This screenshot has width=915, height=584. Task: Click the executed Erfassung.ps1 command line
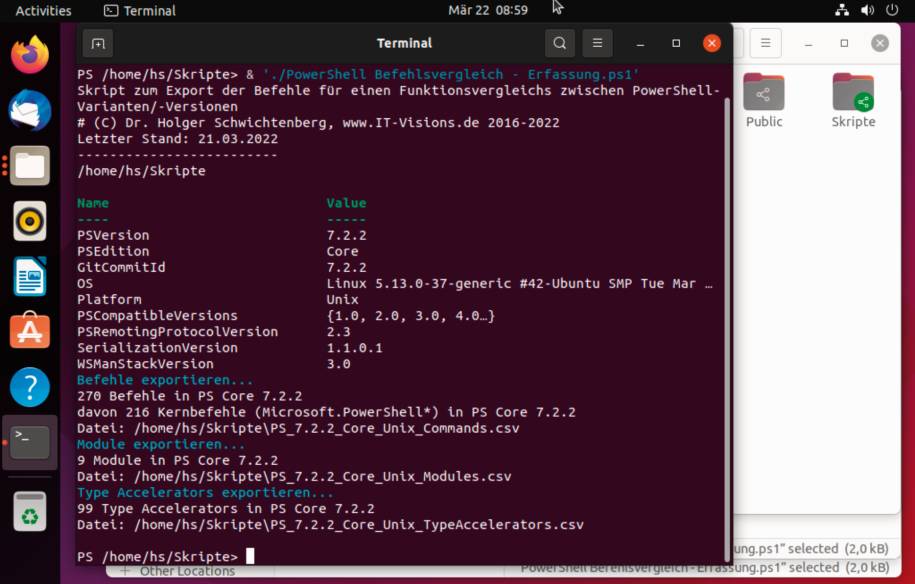point(358,74)
